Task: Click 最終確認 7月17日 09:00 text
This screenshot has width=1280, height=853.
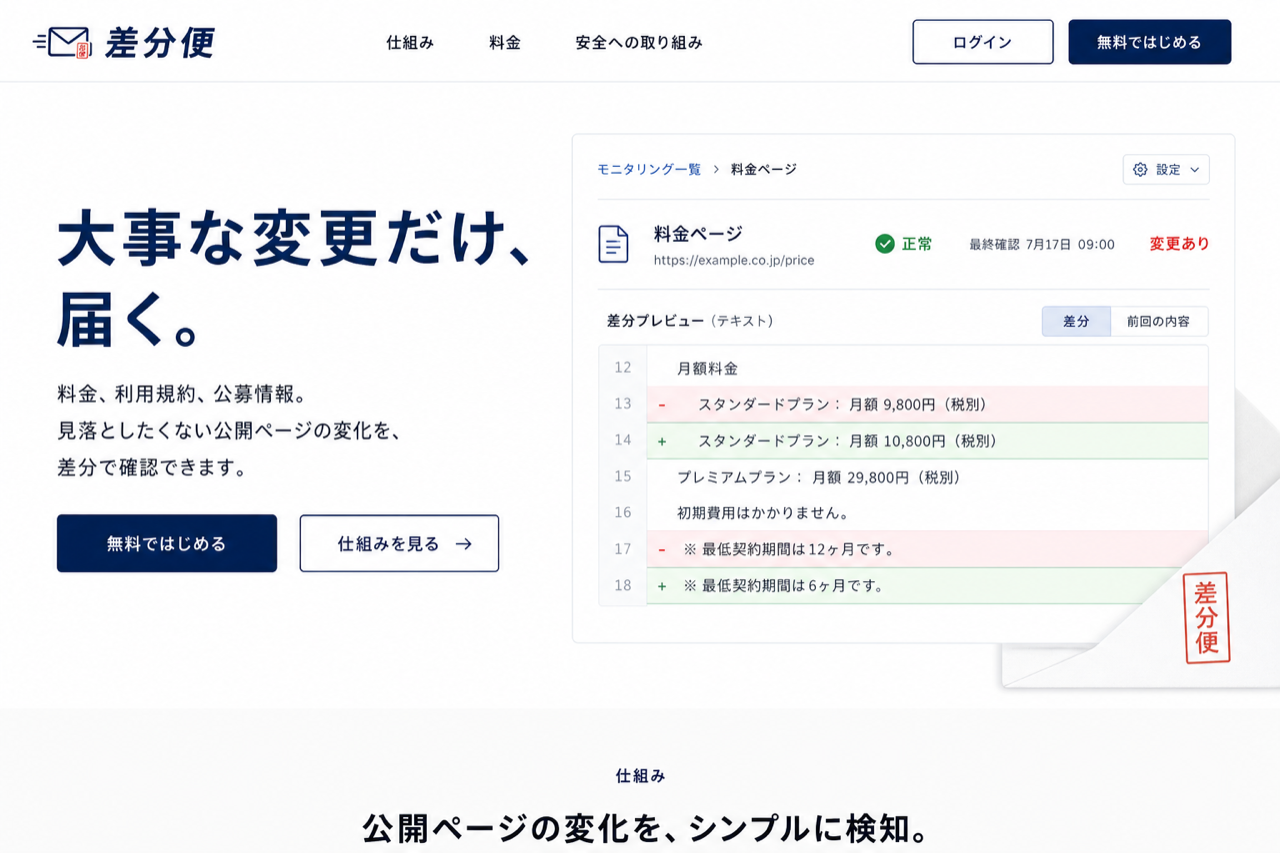Action: click(1042, 244)
